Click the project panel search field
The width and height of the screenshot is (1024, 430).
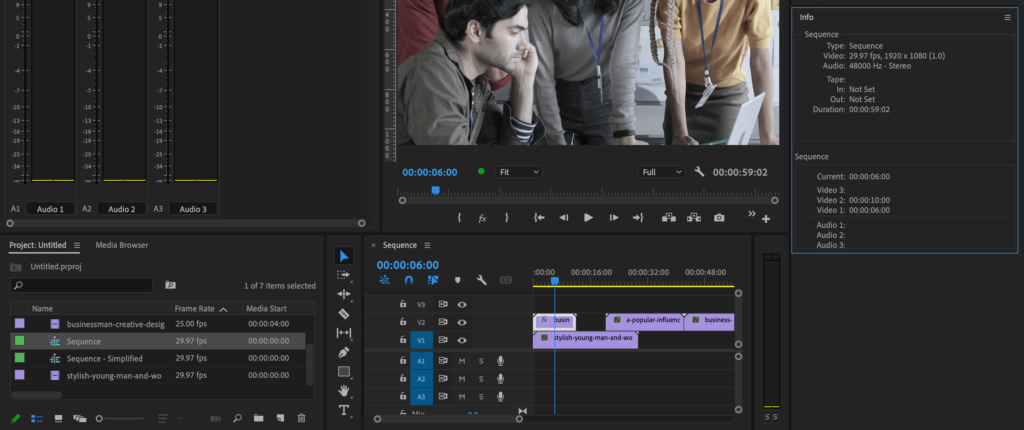pyautogui.click(x=82, y=286)
